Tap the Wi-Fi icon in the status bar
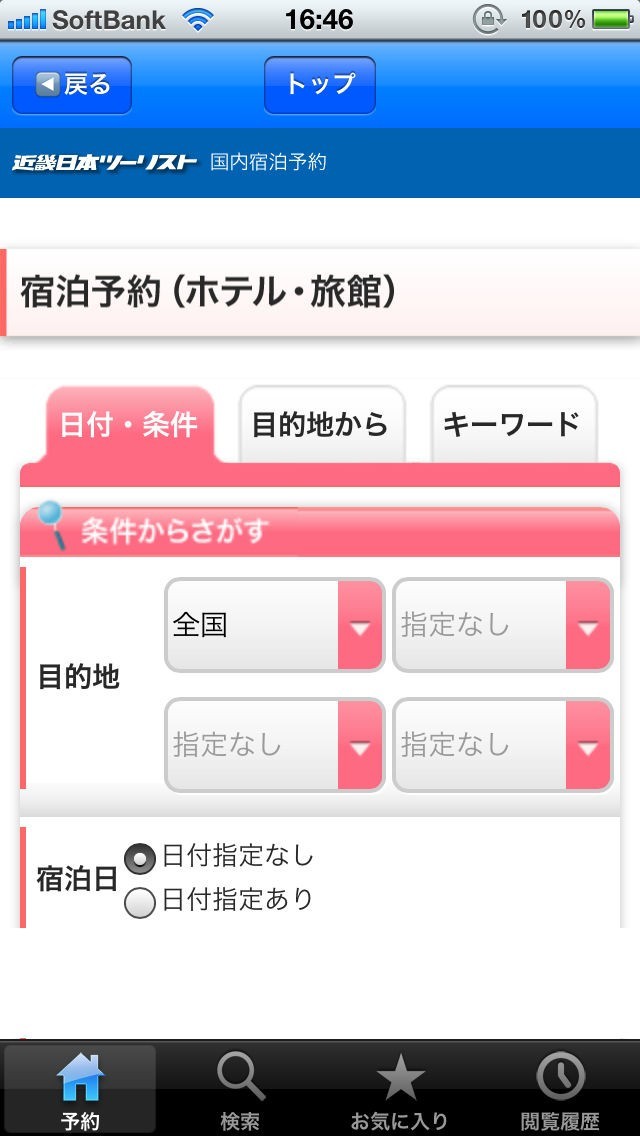 [199, 19]
